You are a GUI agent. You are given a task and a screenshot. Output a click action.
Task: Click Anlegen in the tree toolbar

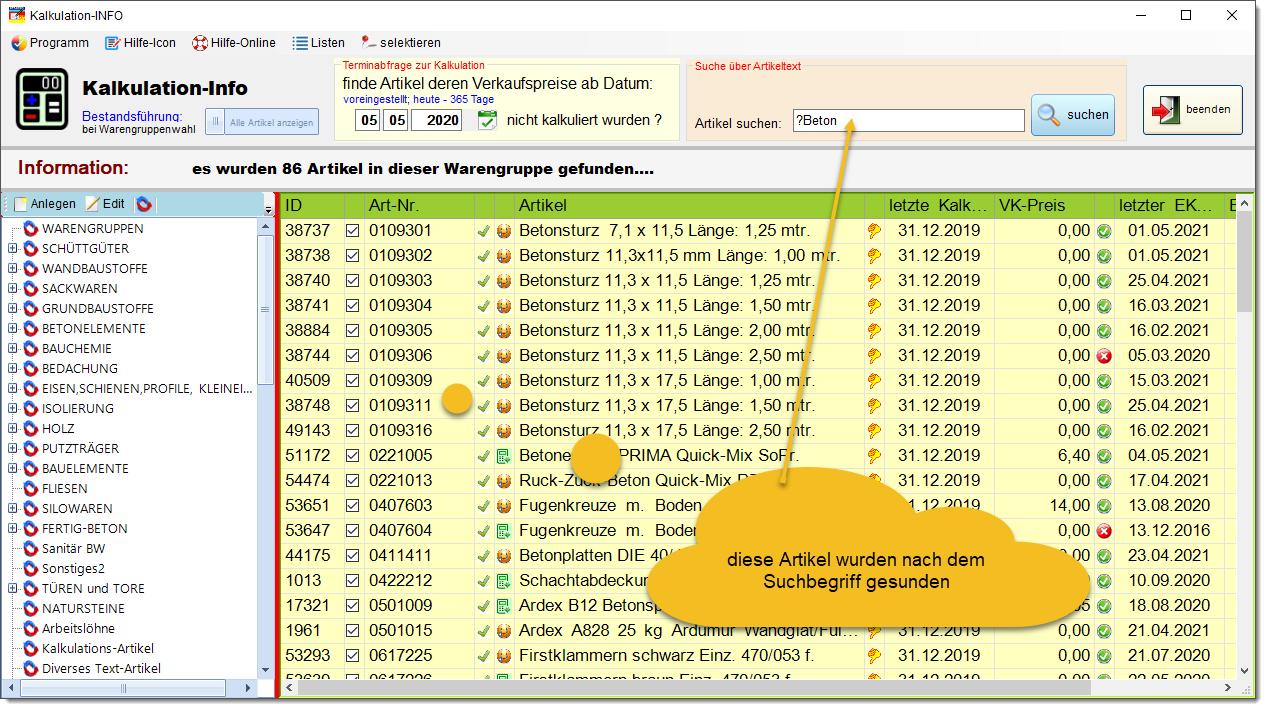point(45,204)
